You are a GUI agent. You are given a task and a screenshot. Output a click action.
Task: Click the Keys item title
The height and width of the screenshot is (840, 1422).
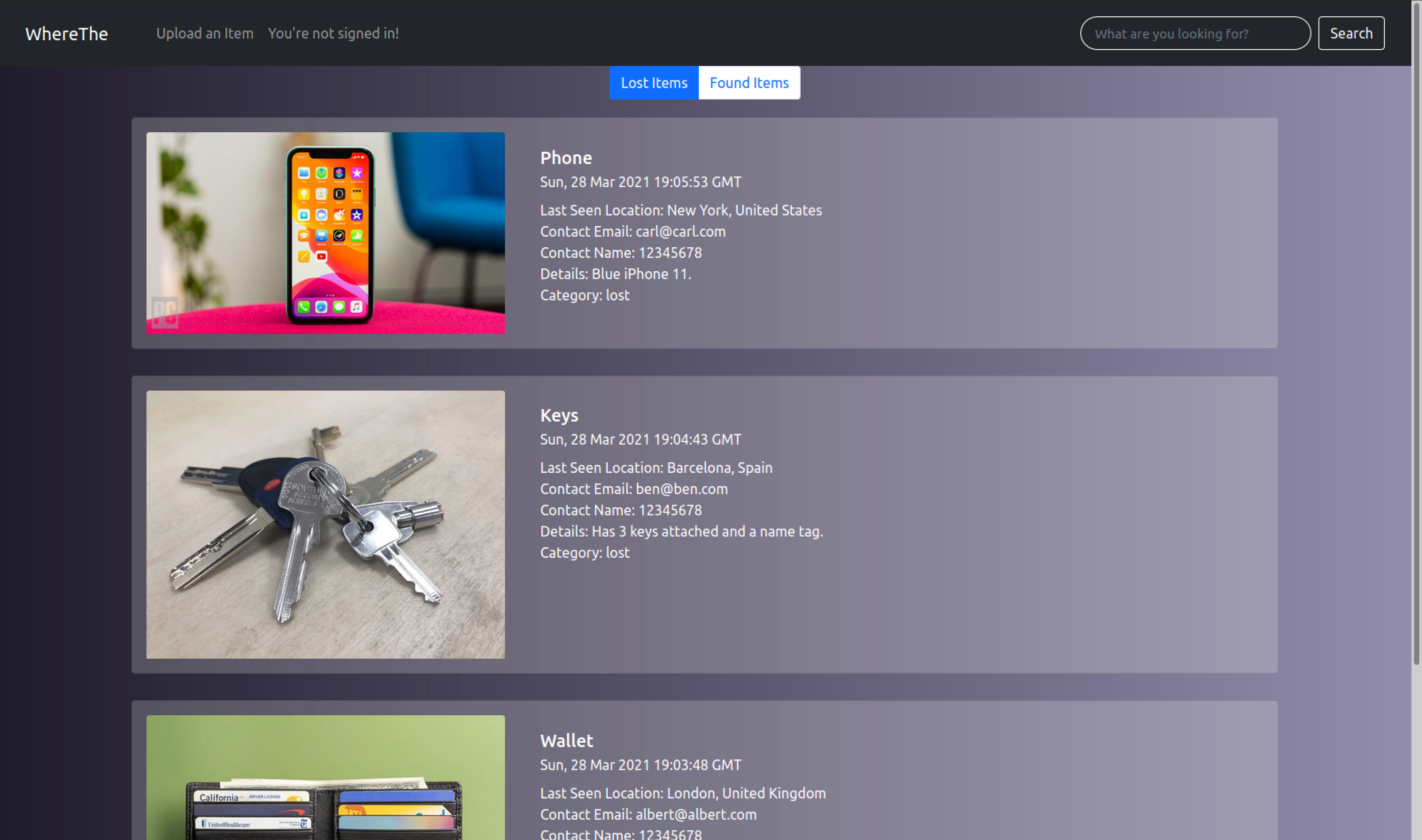(x=559, y=415)
